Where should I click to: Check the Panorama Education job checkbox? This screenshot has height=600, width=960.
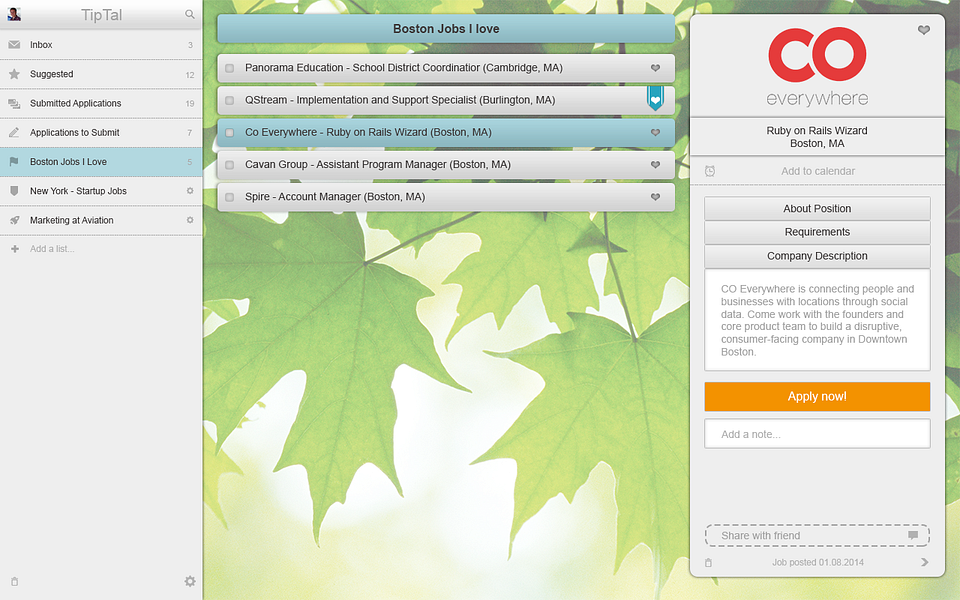click(x=230, y=68)
